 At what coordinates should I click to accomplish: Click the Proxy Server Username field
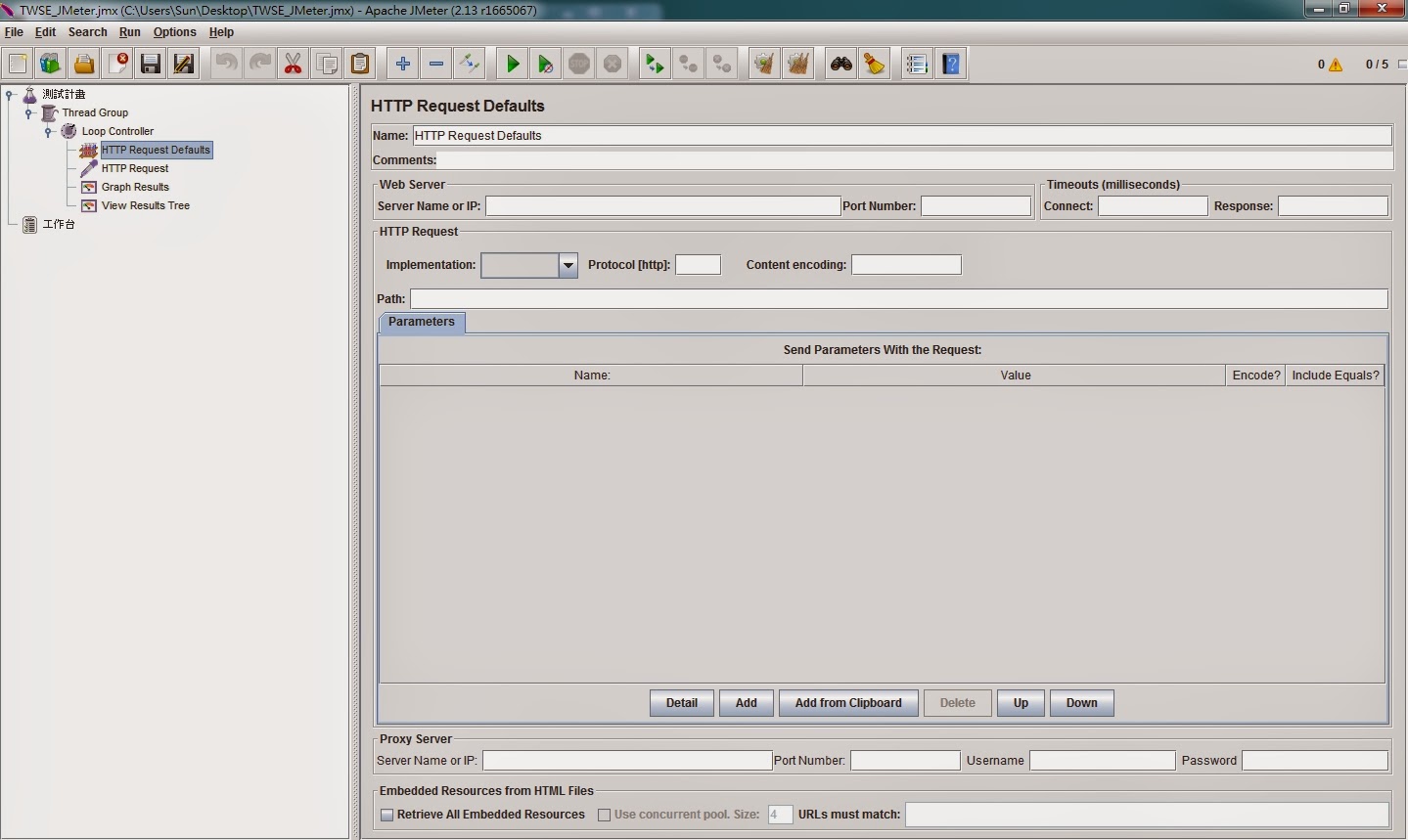pos(1102,761)
